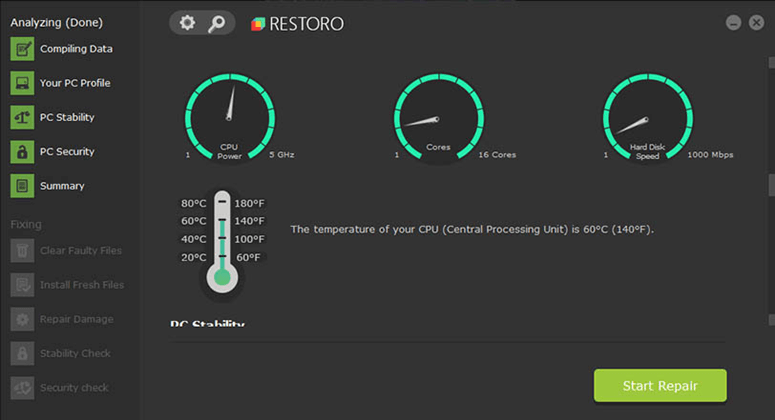775x420 pixels.
Task: Click the Security check shield icon
Action: coord(22,388)
